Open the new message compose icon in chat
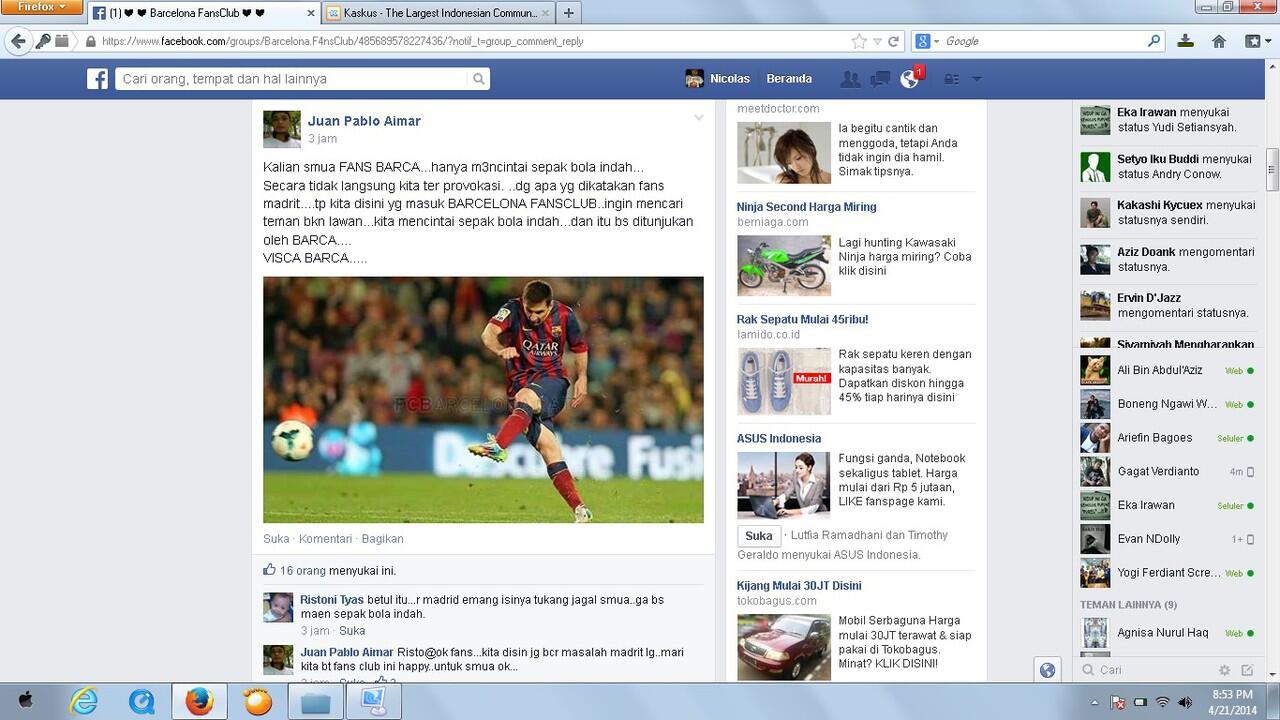The height and width of the screenshot is (720, 1280). tap(1247, 670)
